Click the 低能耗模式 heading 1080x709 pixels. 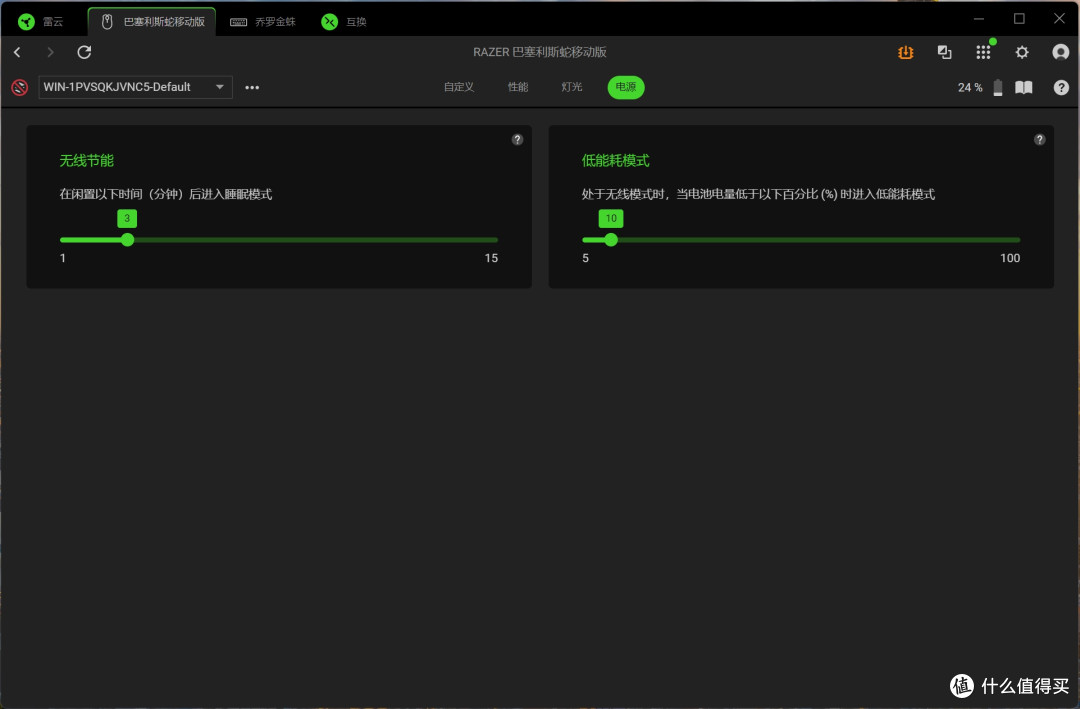click(x=615, y=161)
